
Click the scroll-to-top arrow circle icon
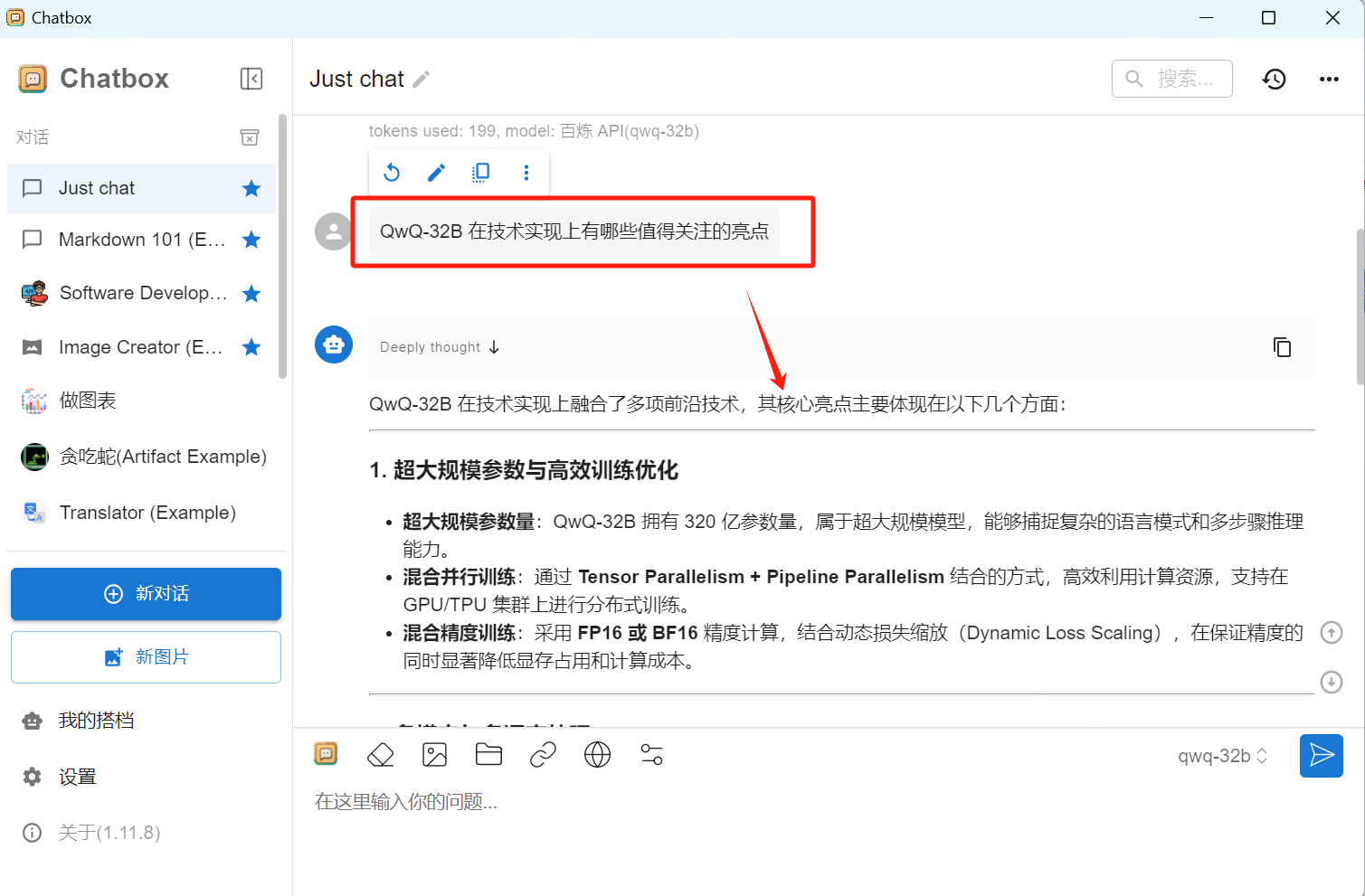pos(1332,632)
